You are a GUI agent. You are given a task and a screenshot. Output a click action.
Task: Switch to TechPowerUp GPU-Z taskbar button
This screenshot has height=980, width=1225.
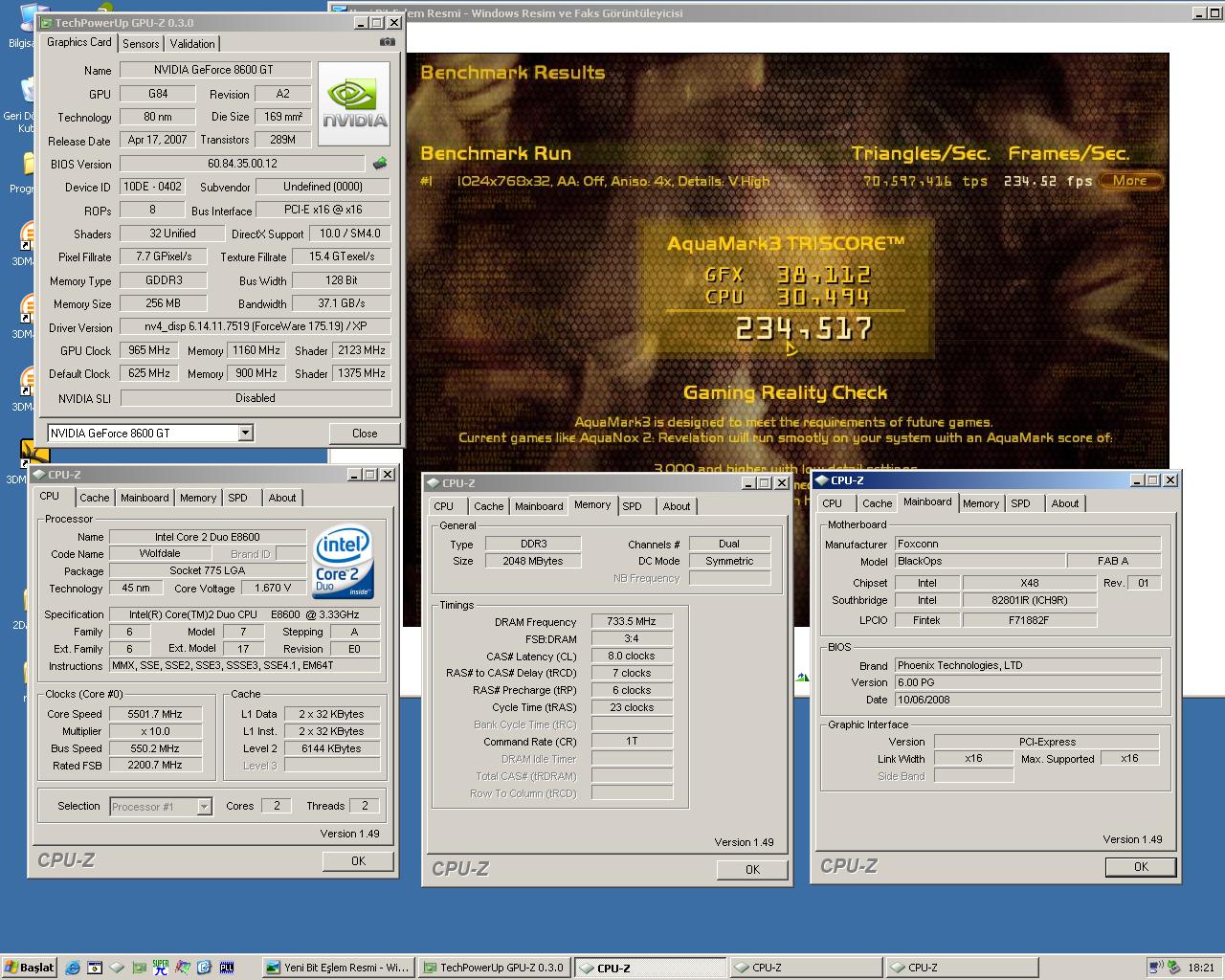pos(493,968)
